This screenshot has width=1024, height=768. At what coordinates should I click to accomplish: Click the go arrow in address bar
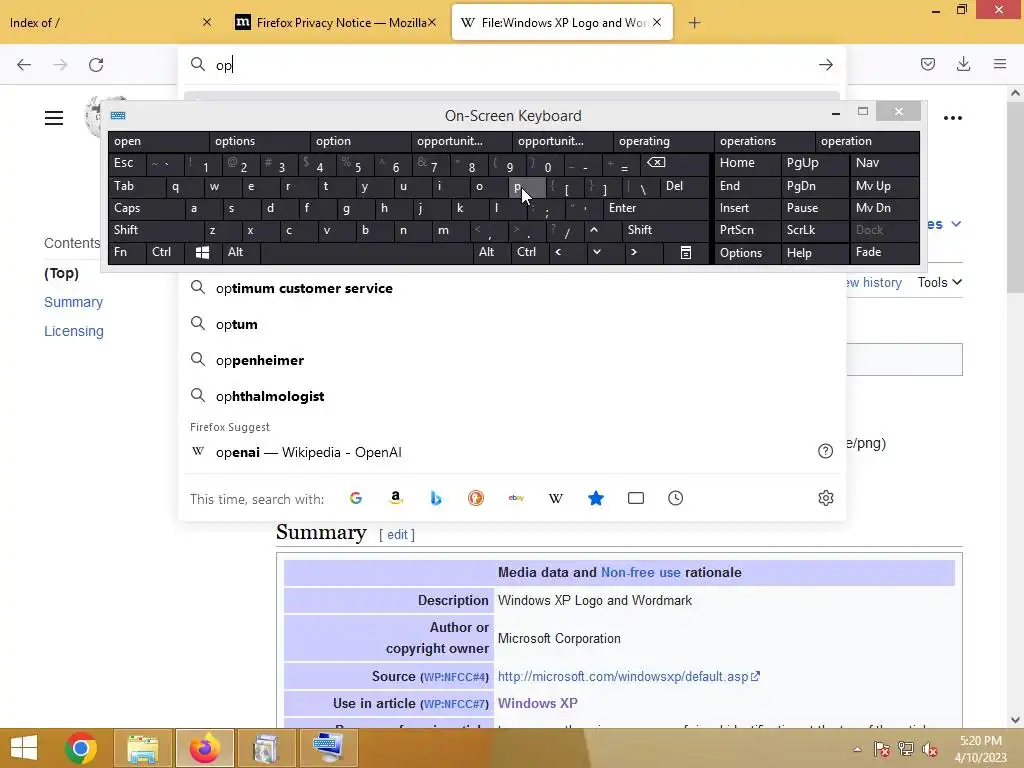coord(825,65)
